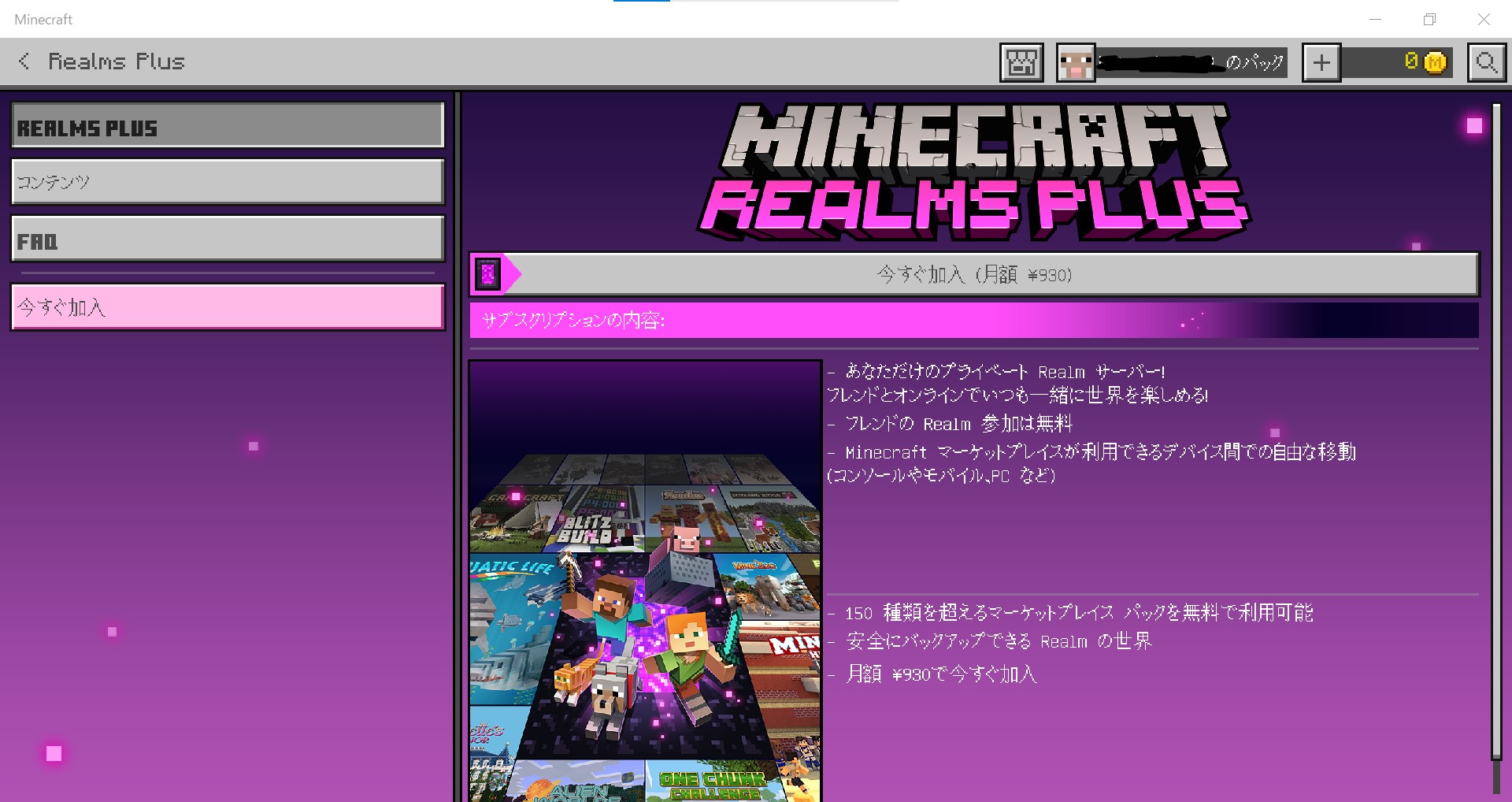Click the pink 今すぐ加入 sidebar button
Image resolution: width=1512 pixels, height=802 pixels.
[x=228, y=307]
